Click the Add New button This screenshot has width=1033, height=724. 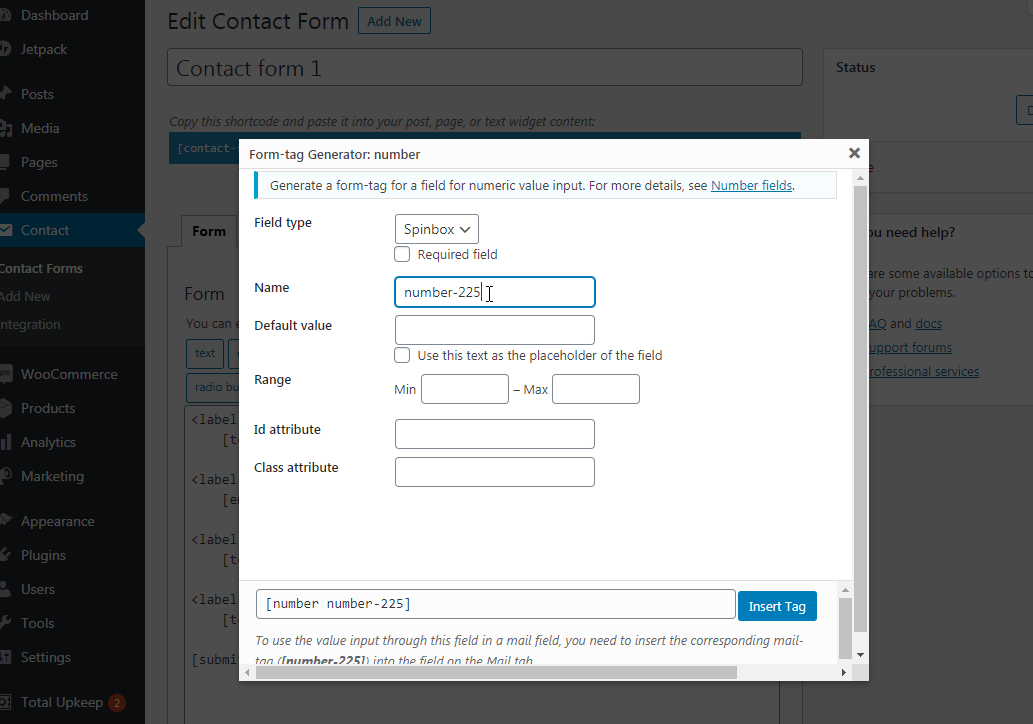click(x=393, y=20)
